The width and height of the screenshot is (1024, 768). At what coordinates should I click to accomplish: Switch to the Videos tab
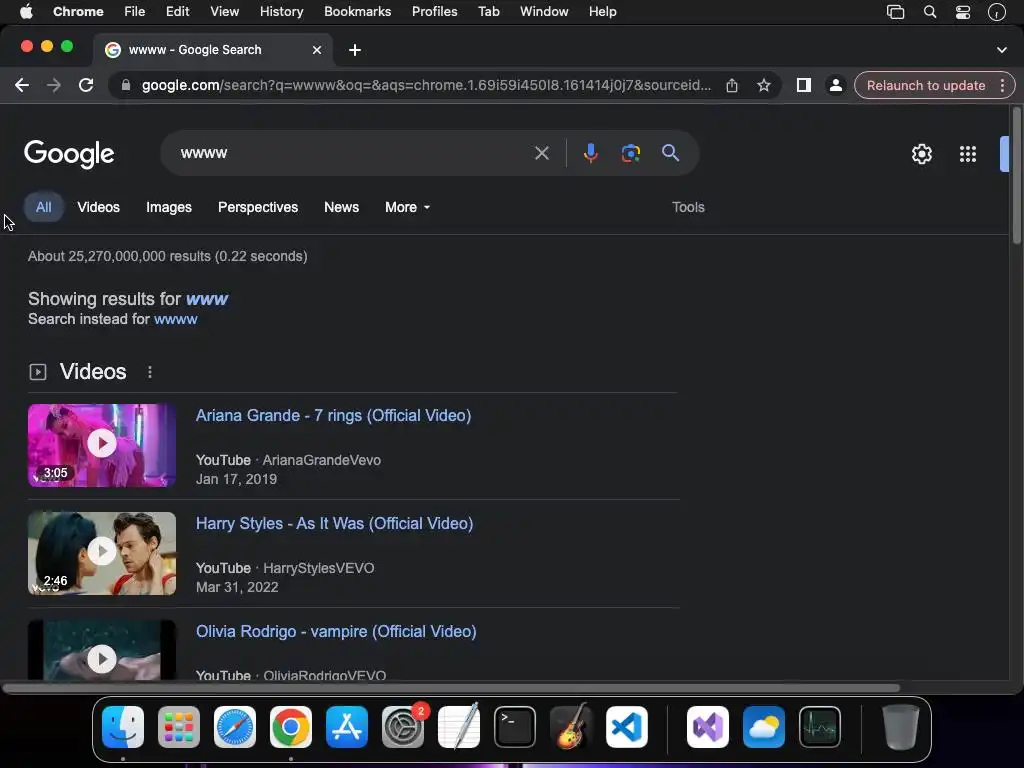[x=99, y=207]
